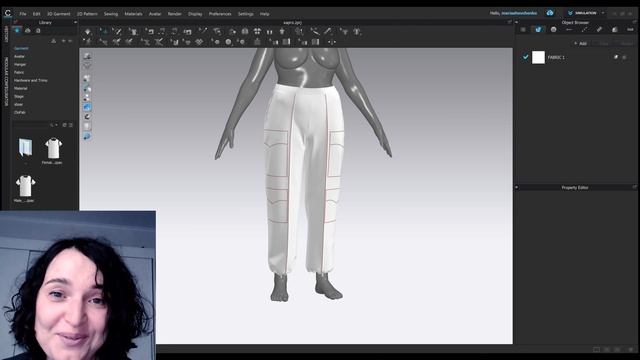This screenshot has height=360, width=640.
Task: Select the Select/Move tool highlighted in toolbar
Action: click(104, 31)
